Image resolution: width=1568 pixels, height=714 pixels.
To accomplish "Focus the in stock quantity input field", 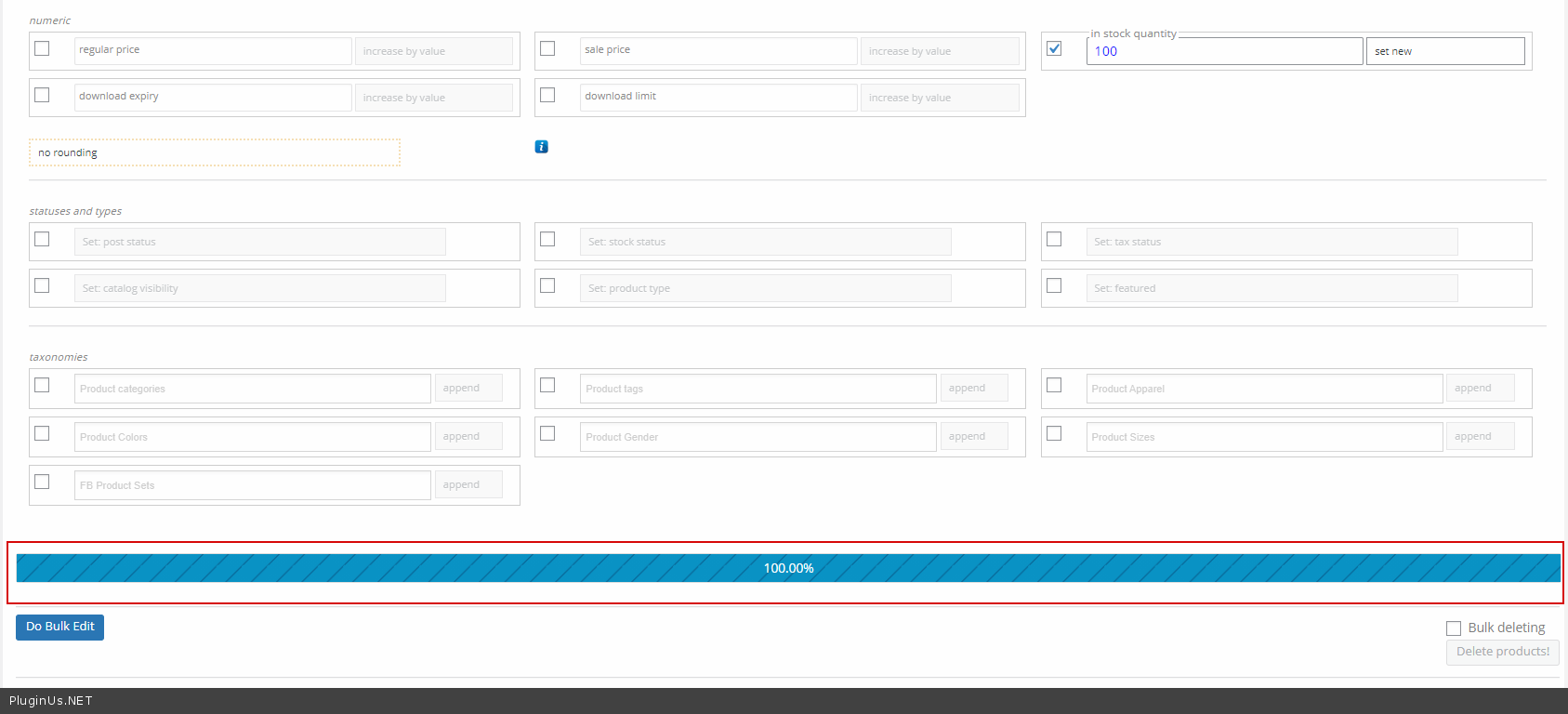I will 1223,51.
